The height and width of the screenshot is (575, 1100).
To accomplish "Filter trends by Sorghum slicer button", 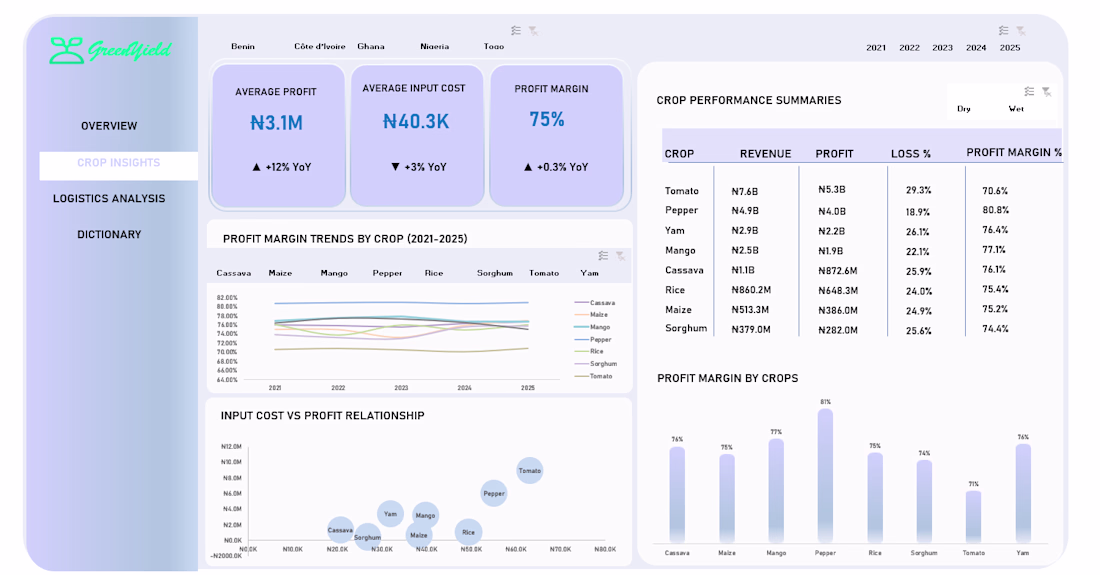I will pyautogui.click(x=495, y=273).
